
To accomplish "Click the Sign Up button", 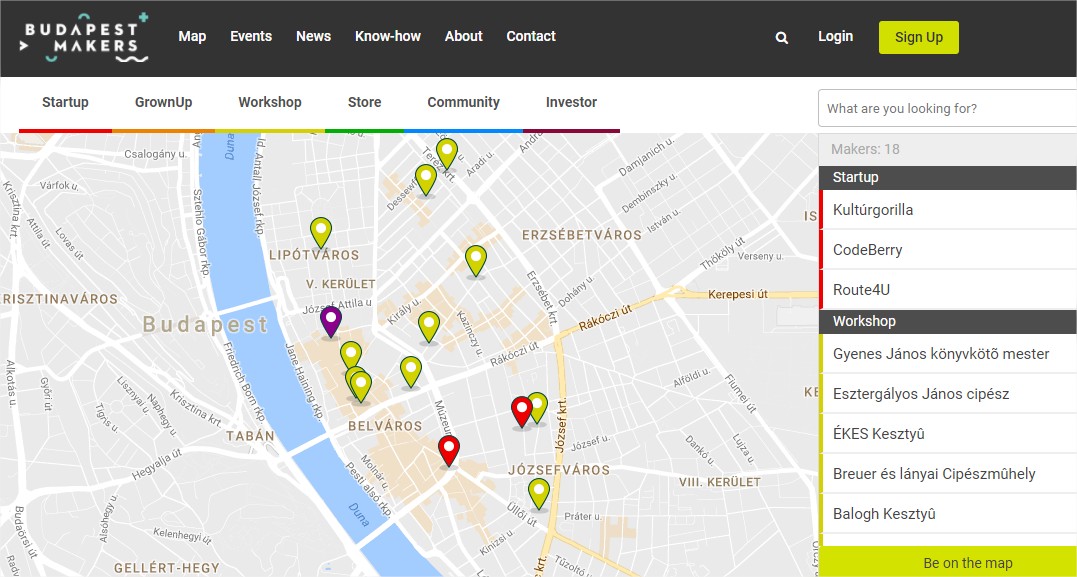I will (x=918, y=38).
